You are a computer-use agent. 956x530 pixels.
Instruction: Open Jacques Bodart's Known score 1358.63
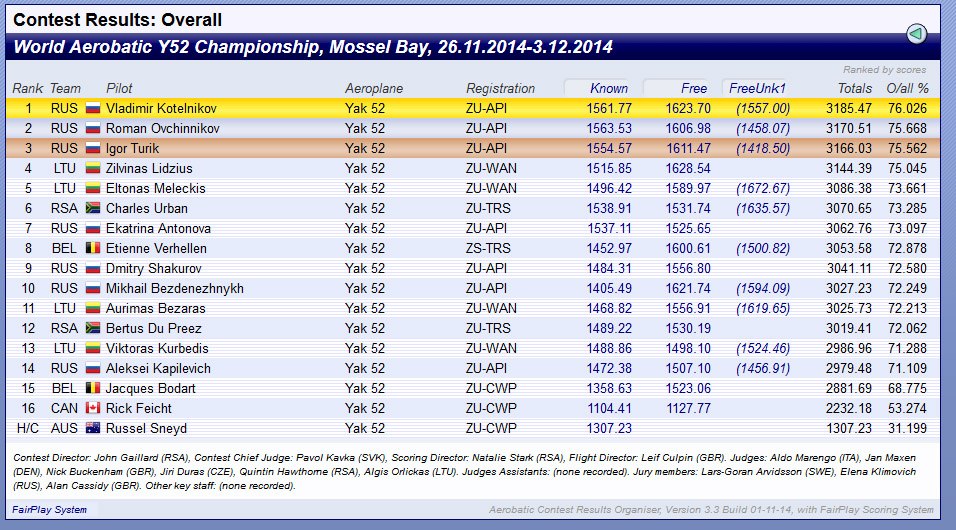(609, 389)
